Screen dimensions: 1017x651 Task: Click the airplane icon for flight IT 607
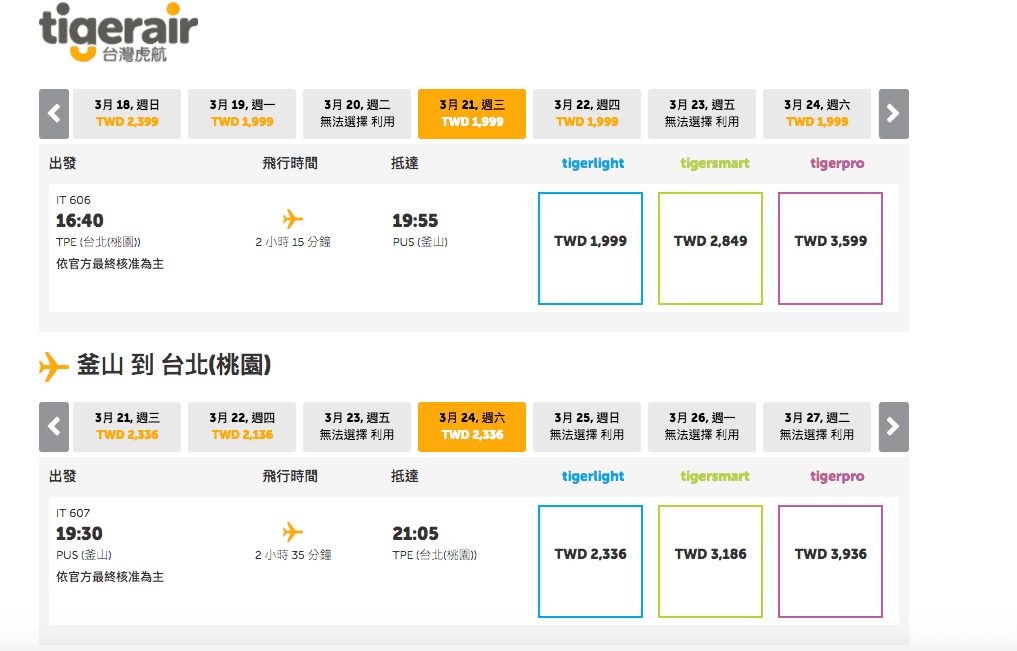(293, 532)
